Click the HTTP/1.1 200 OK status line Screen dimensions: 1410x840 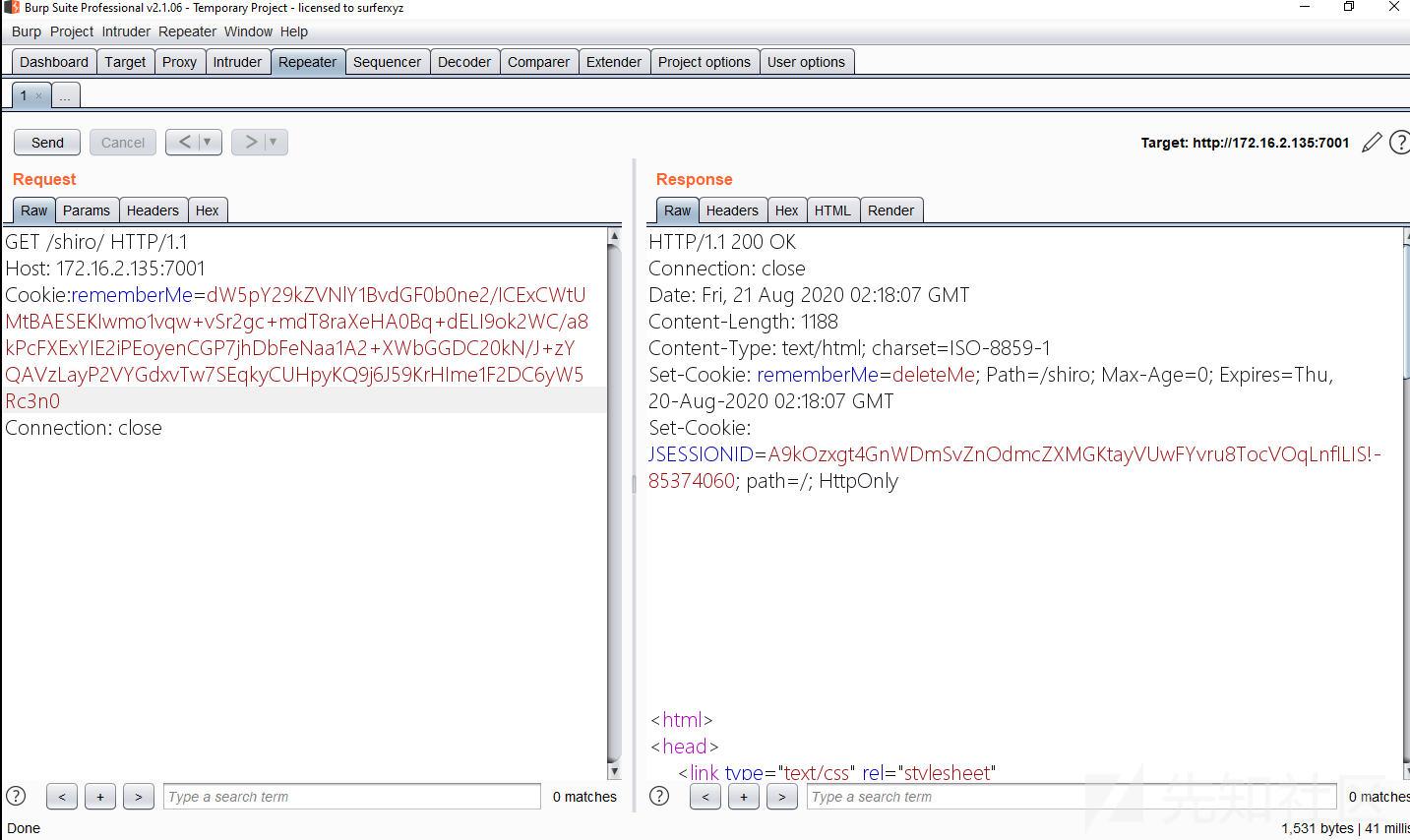click(722, 242)
